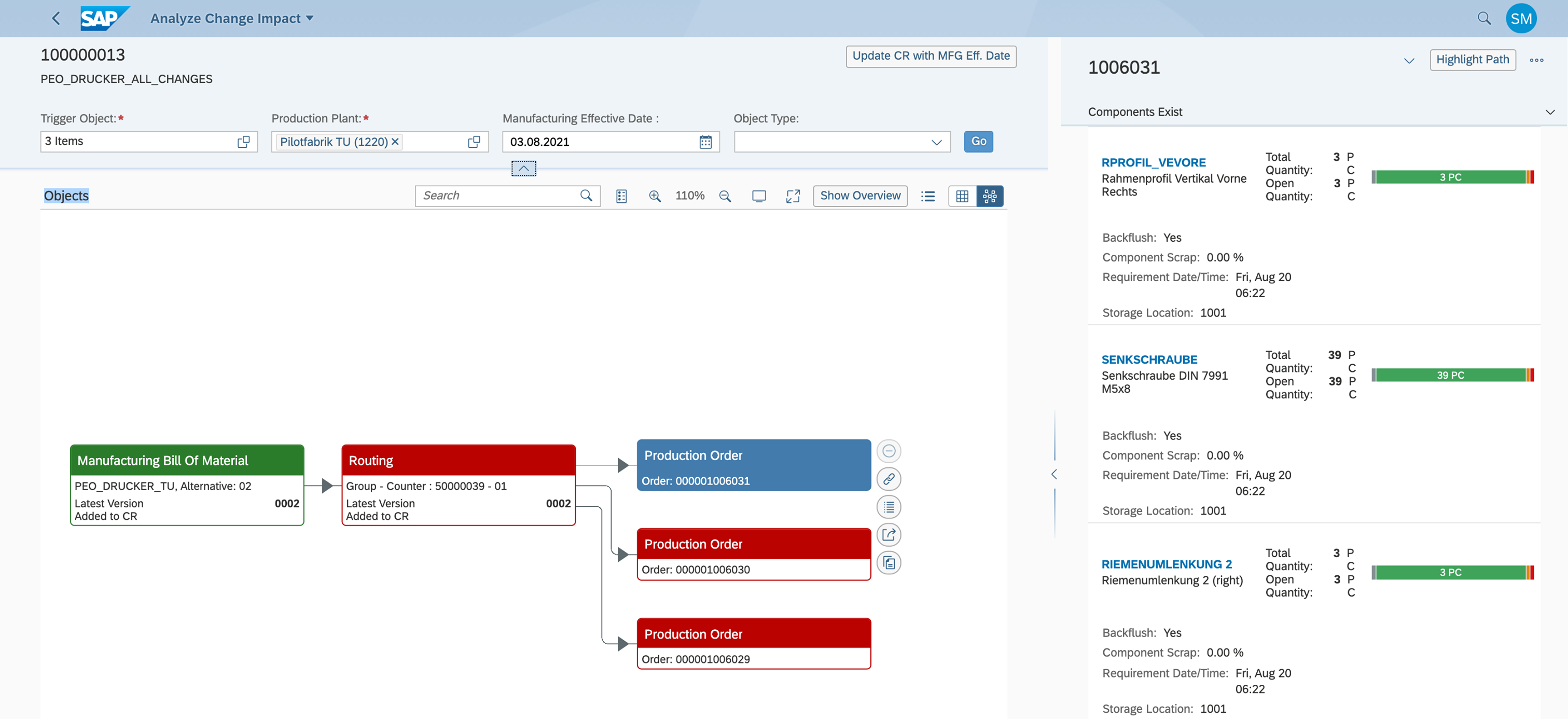Collapse node using minus circle icon
The width and height of the screenshot is (1568, 719).
pyautogui.click(x=889, y=451)
